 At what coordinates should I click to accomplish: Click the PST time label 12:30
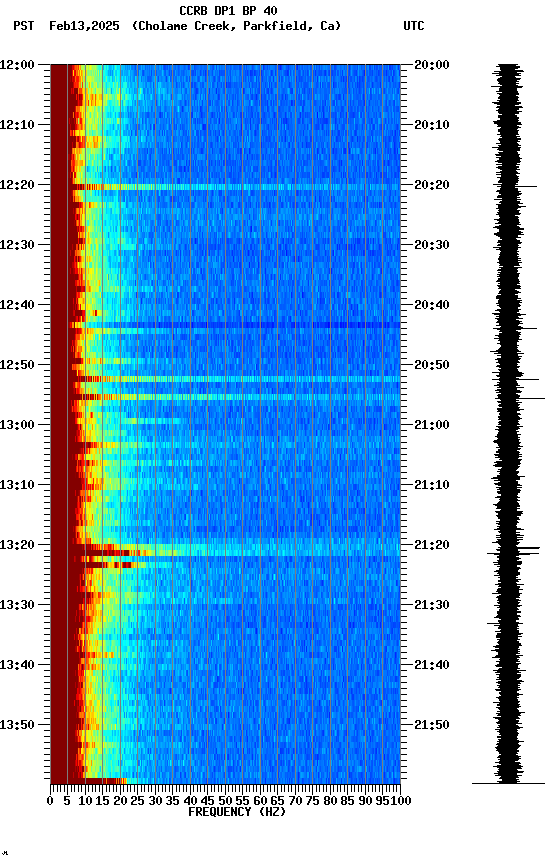(x=17, y=245)
